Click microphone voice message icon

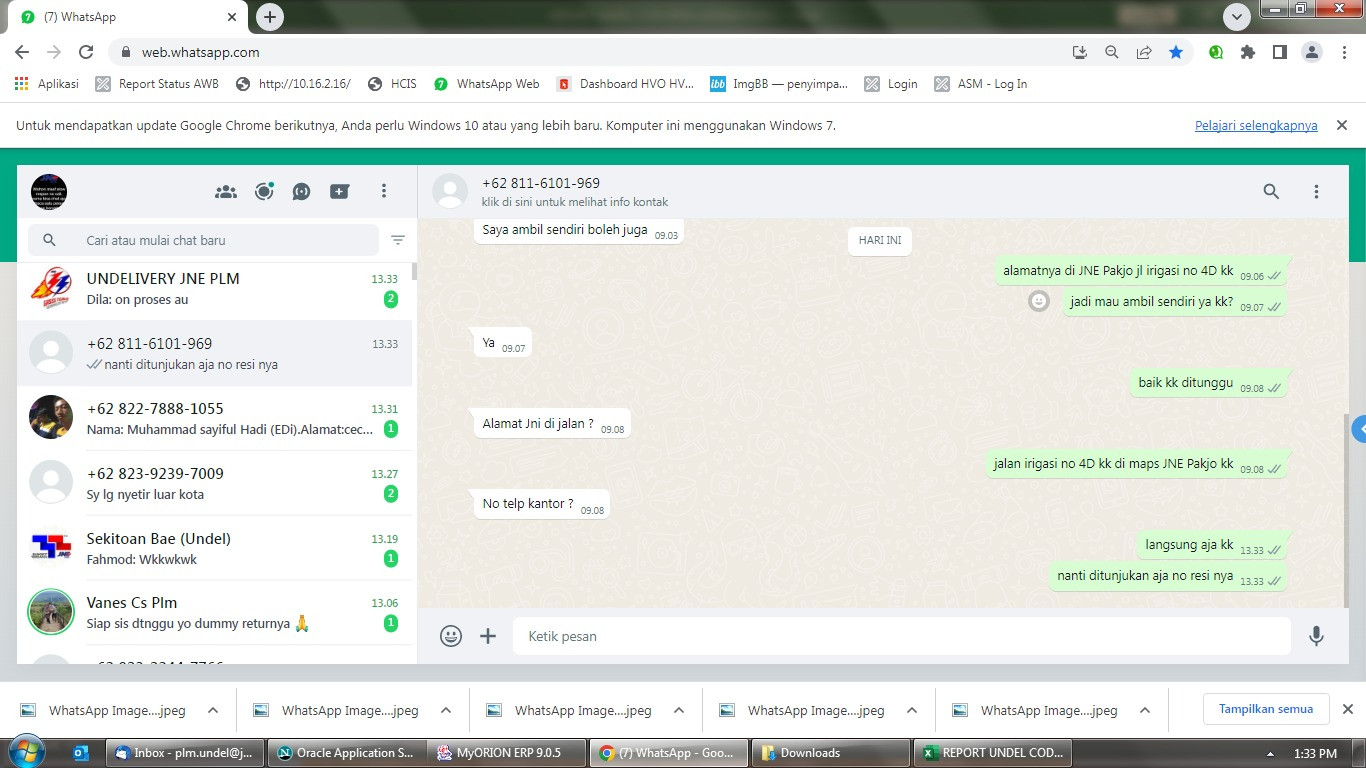pyautogui.click(x=1316, y=636)
